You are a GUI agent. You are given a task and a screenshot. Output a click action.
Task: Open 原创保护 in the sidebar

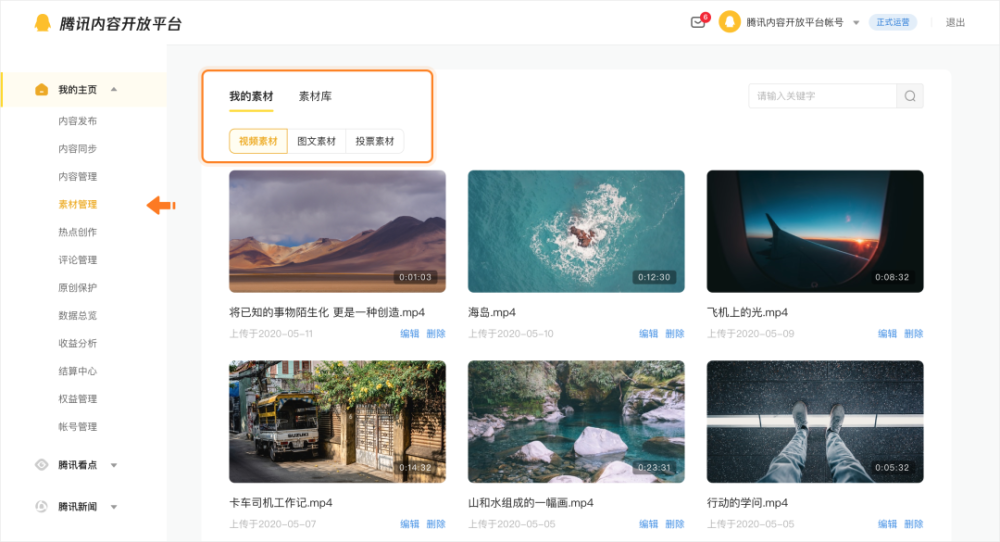(78, 288)
